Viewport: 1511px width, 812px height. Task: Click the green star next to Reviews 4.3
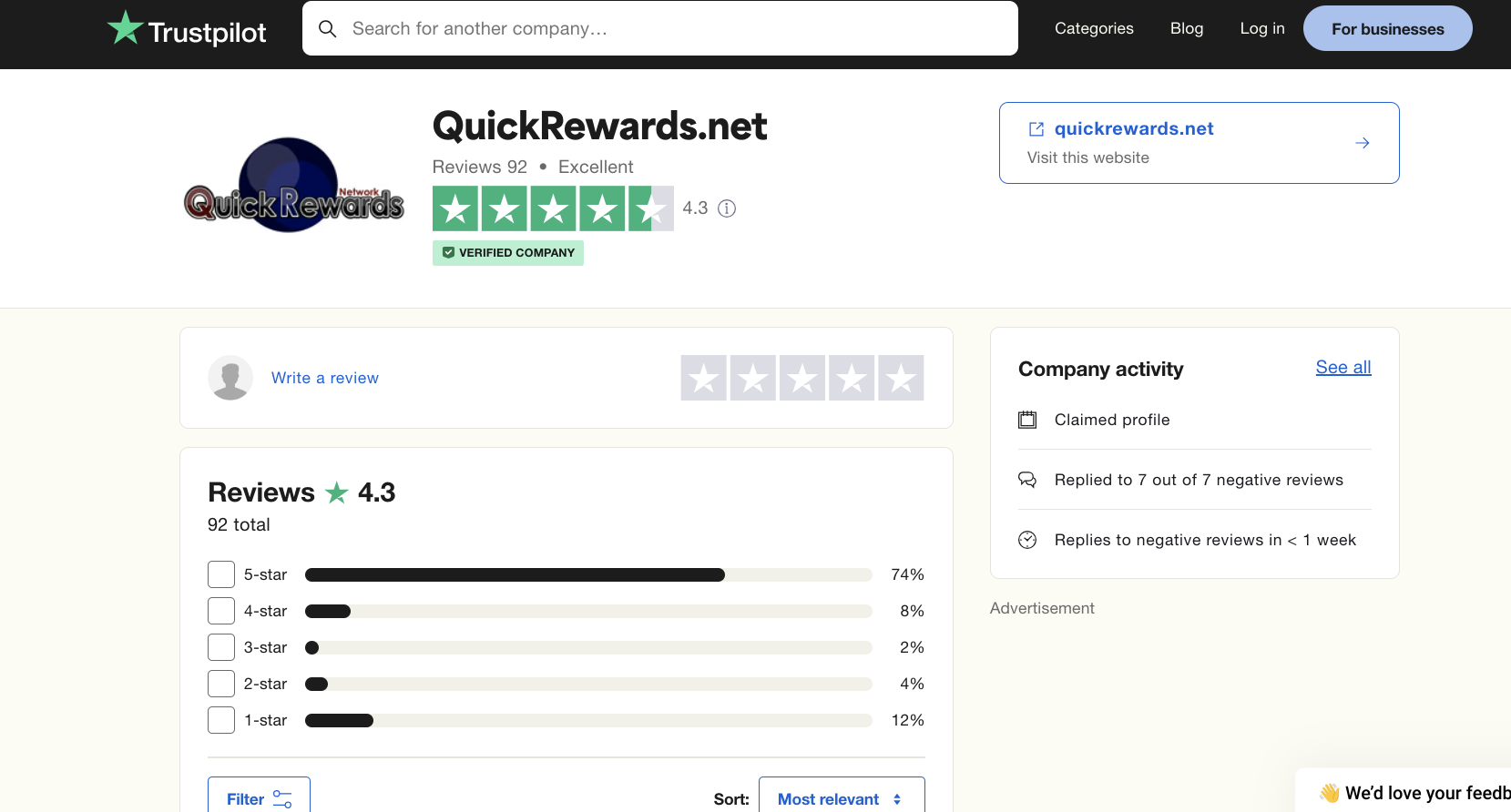[337, 492]
